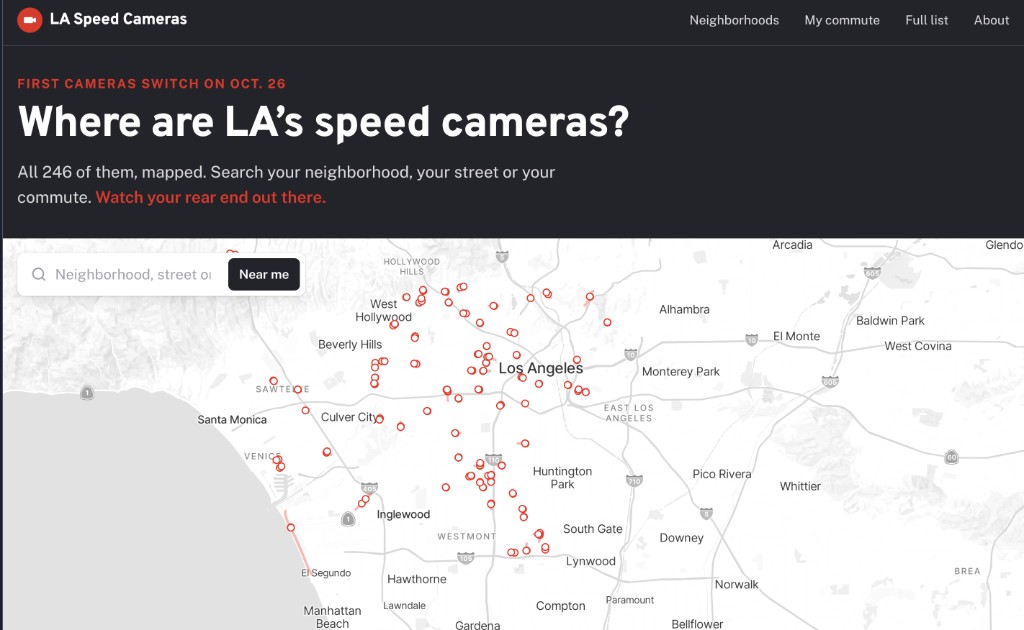The image size is (1024, 630).
Task: Open the LA Speed Cameras home title
Action: click(118, 19)
